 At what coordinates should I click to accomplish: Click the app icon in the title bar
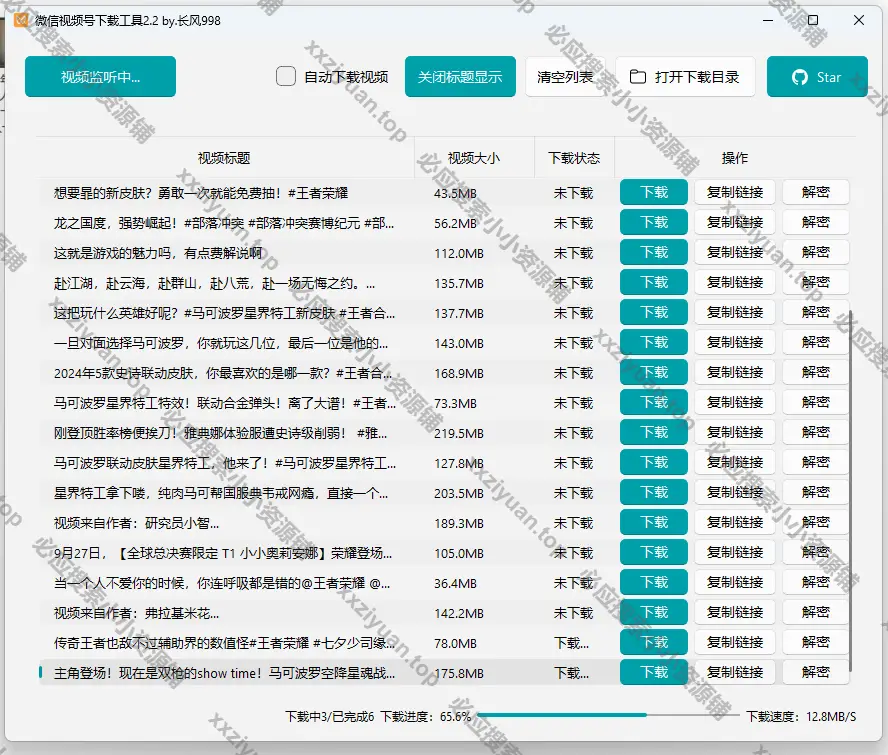pos(20,20)
